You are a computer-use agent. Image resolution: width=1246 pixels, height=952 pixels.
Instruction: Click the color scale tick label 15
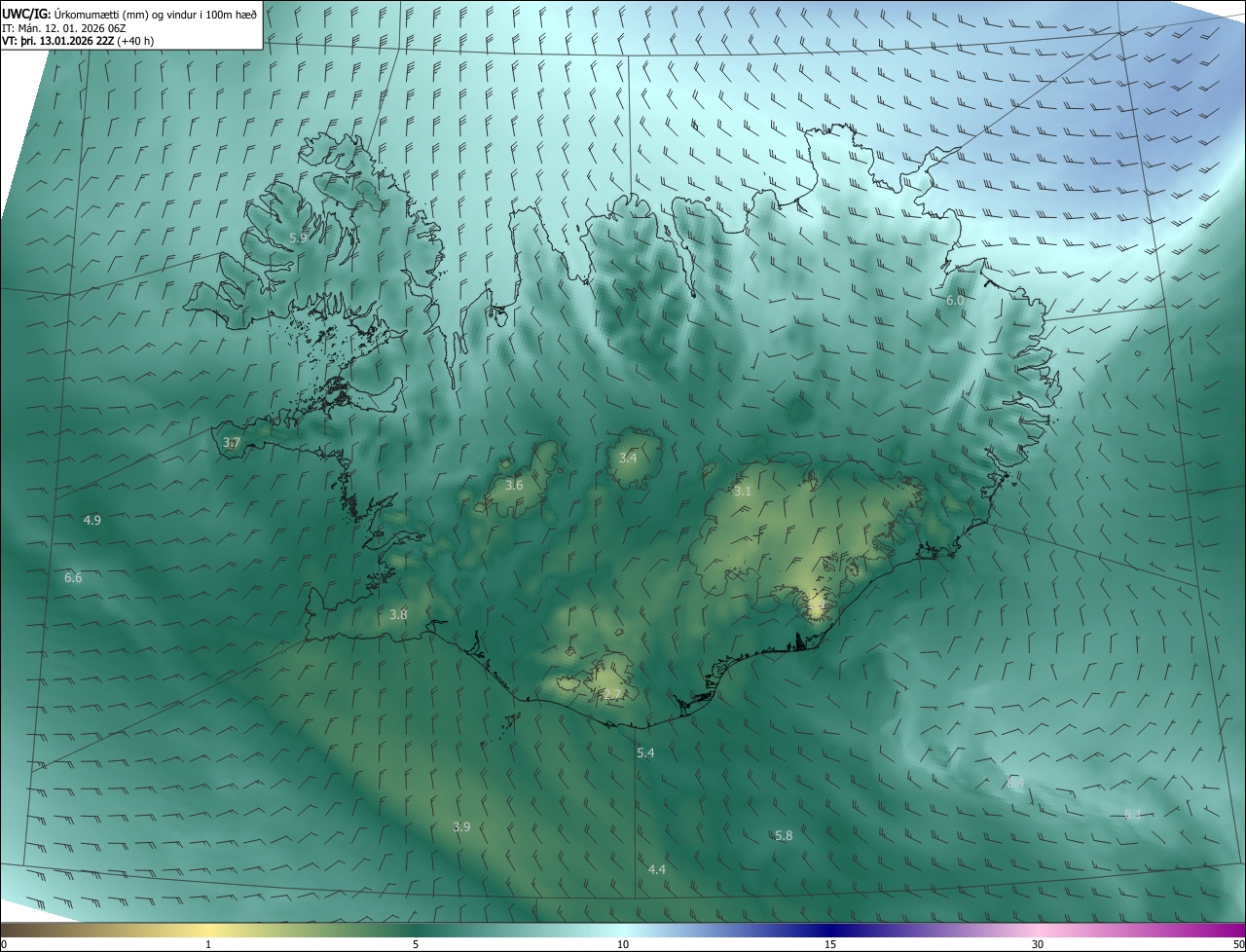click(830, 944)
